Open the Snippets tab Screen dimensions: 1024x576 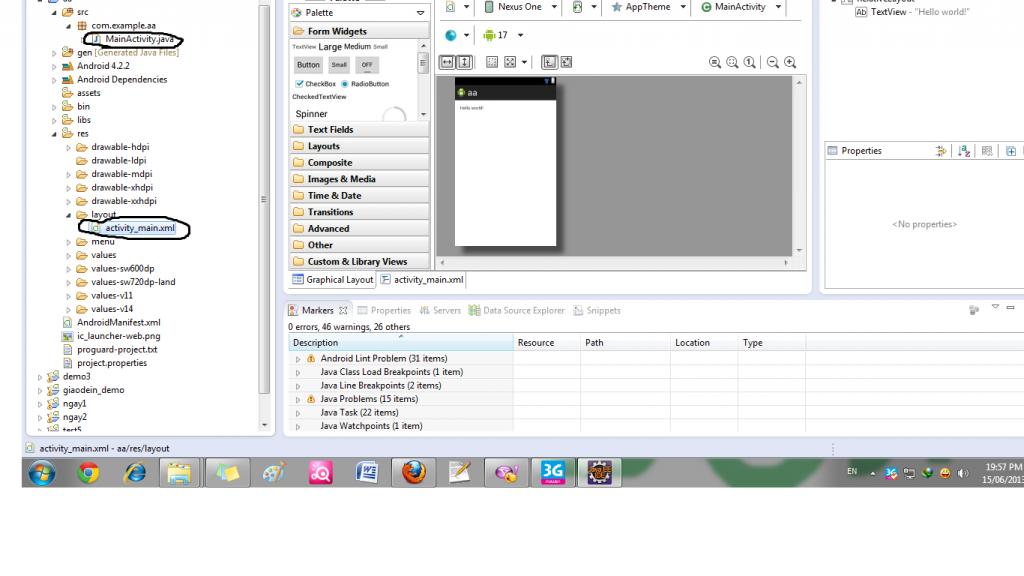(597, 310)
